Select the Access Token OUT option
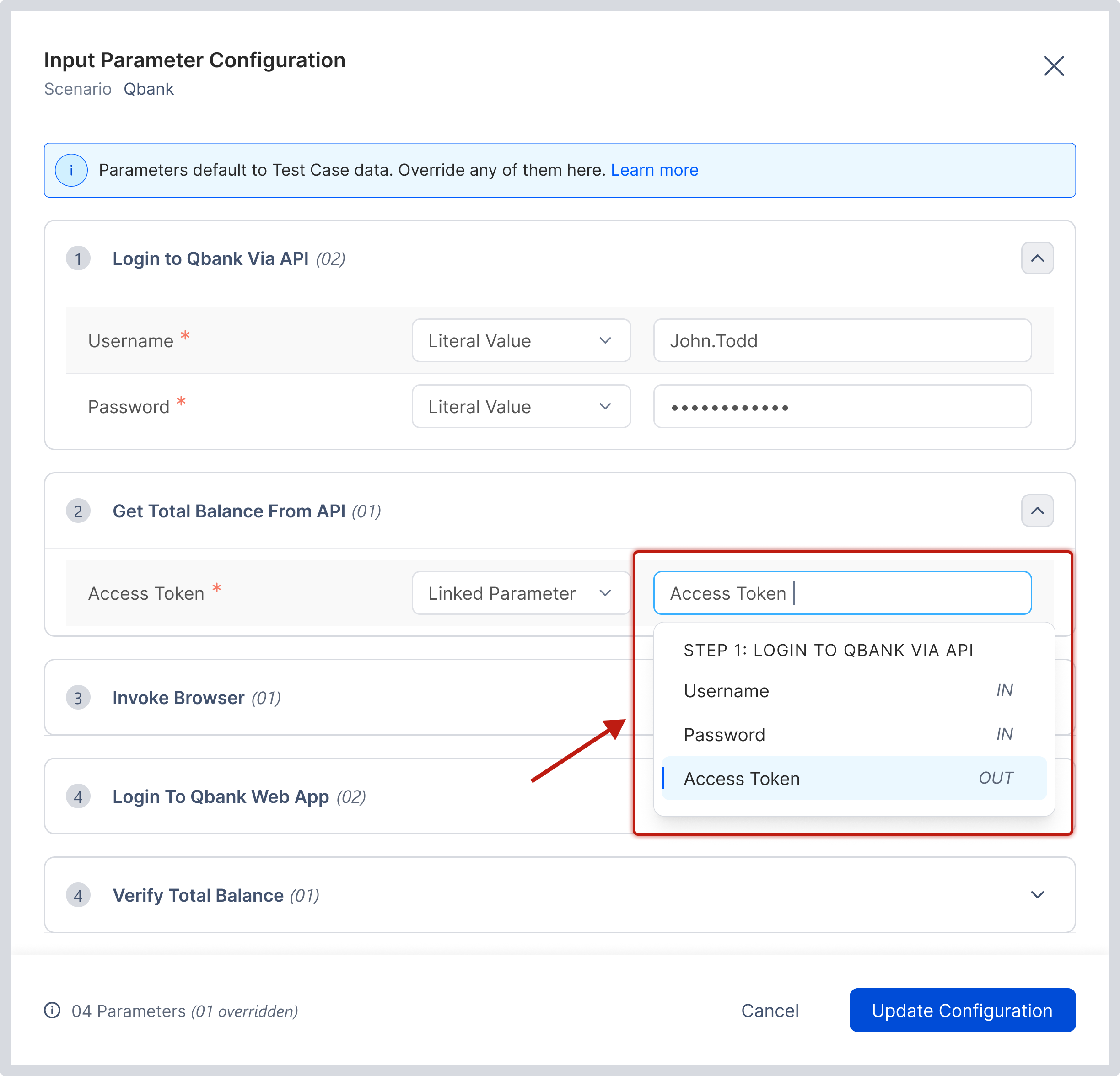 [x=854, y=778]
